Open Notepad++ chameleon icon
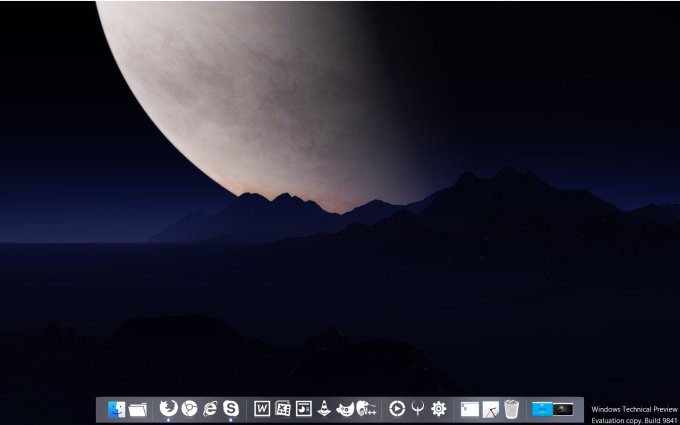The image size is (680, 425). coord(366,408)
